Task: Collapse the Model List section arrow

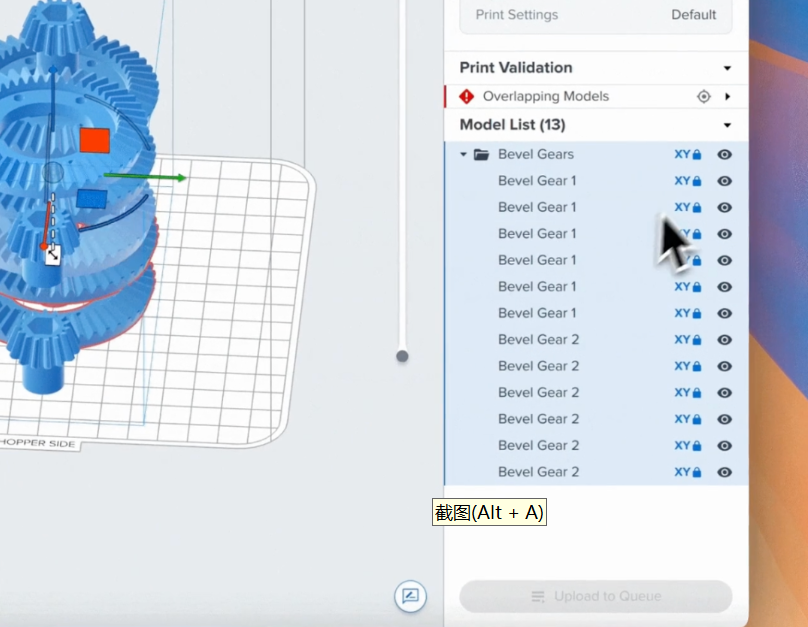Action: [727, 125]
